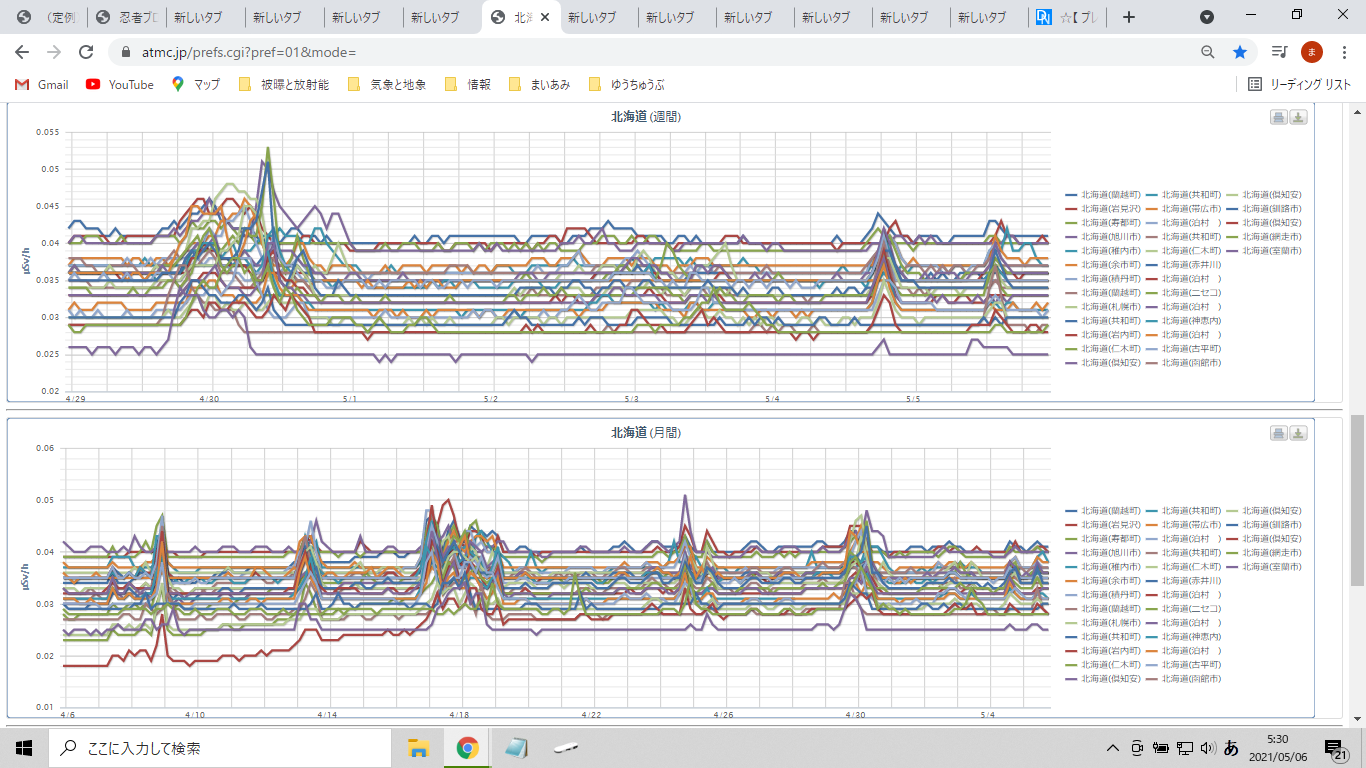The height and width of the screenshot is (768, 1366).
Task: Print the 北海道 (週間) weekly chart
Action: point(1278,117)
